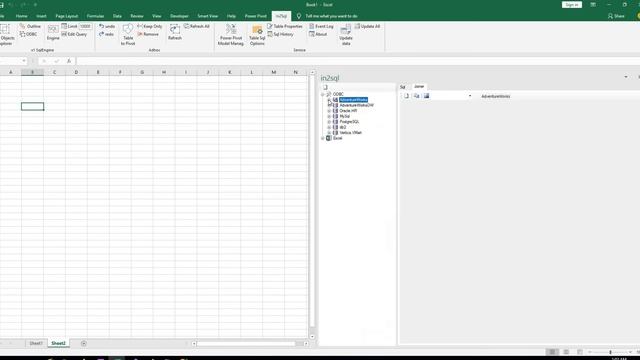This screenshot has width=640, height=360.
Task: Switch to the Sql tab
Action: pyautogui.click(x=402, y=87)
